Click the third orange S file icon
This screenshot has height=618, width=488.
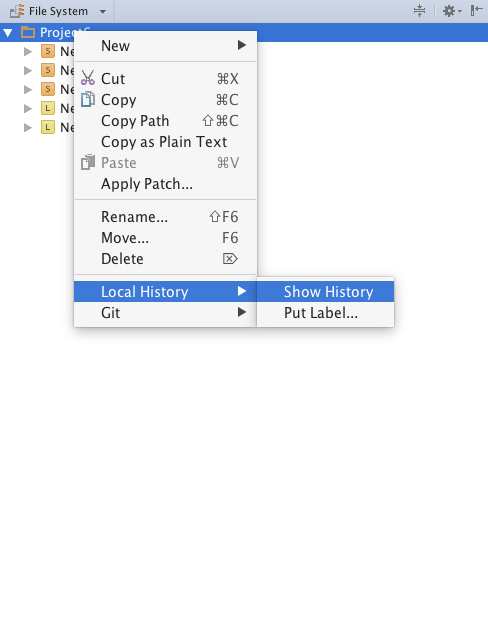[x=48, y=89]
